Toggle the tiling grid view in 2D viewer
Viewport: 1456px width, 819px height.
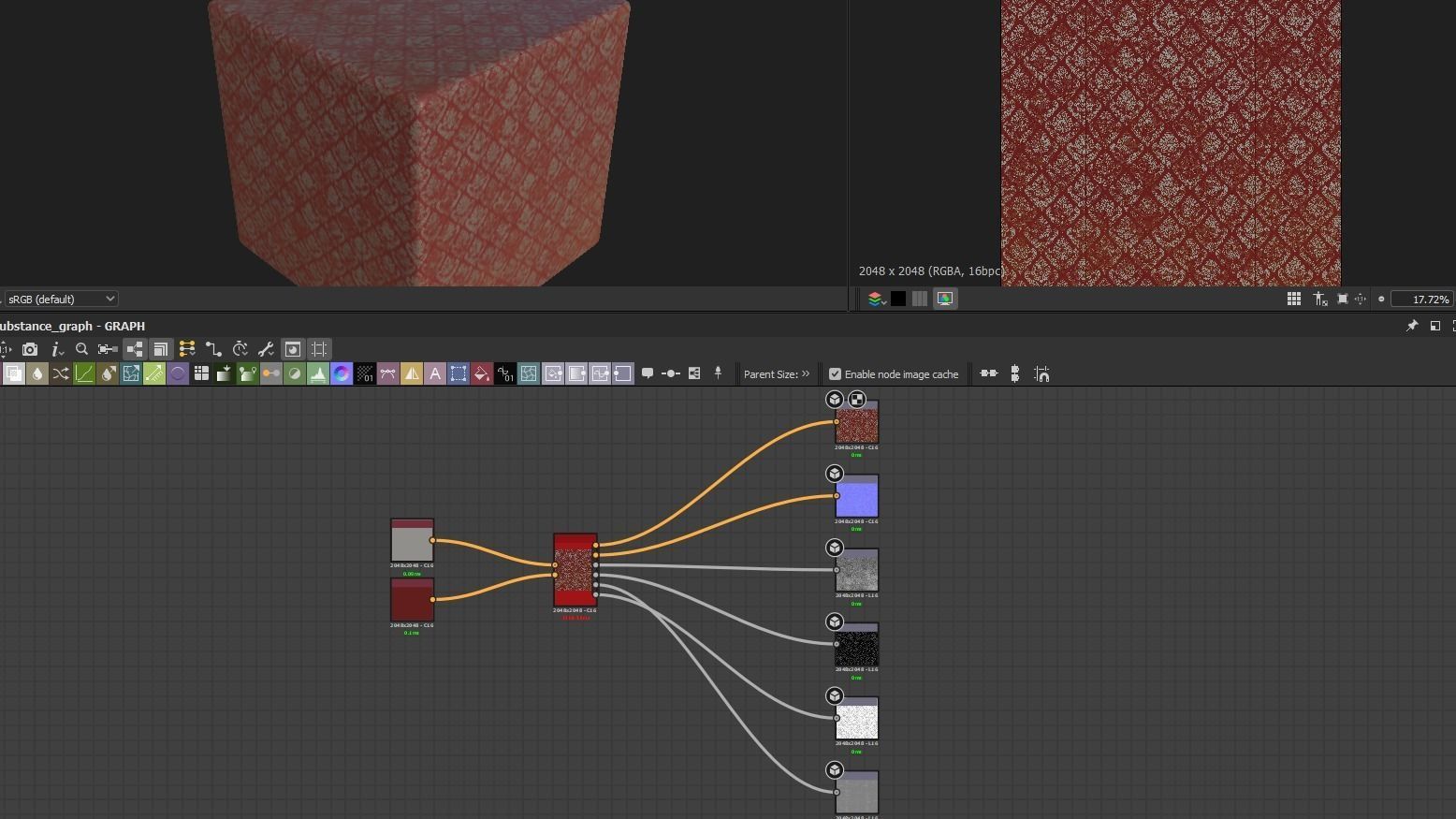1293,299
